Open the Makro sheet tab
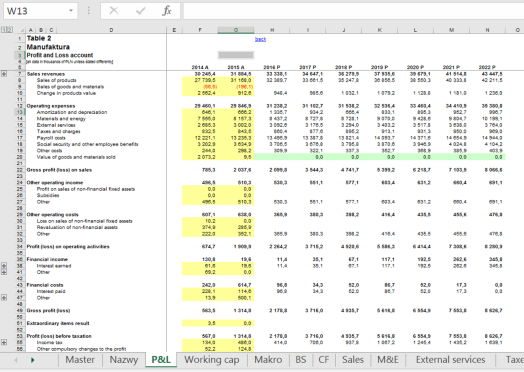This screenshot has height=372, width=524. (x=268, y=360)
